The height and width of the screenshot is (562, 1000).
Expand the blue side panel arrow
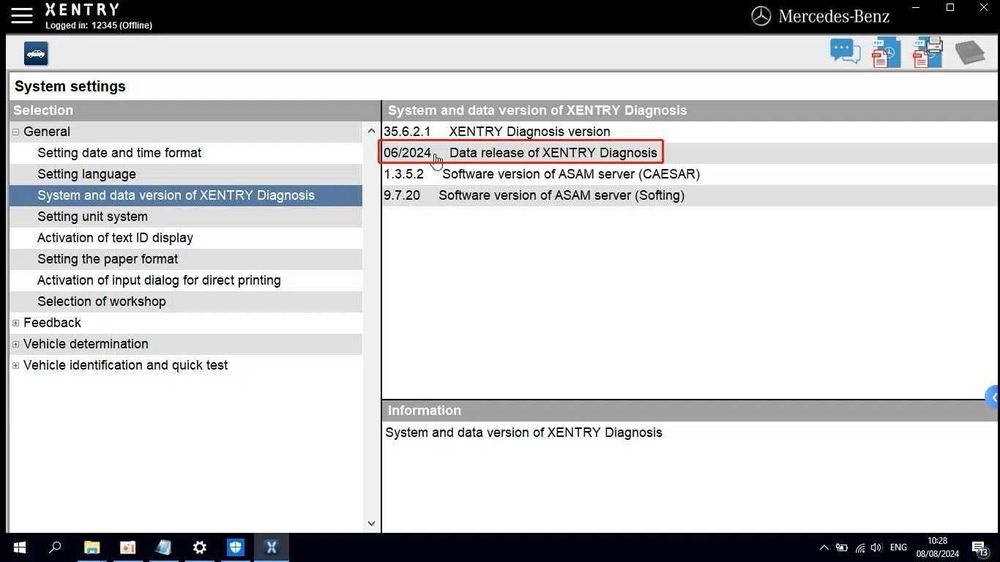coord(992,397)
